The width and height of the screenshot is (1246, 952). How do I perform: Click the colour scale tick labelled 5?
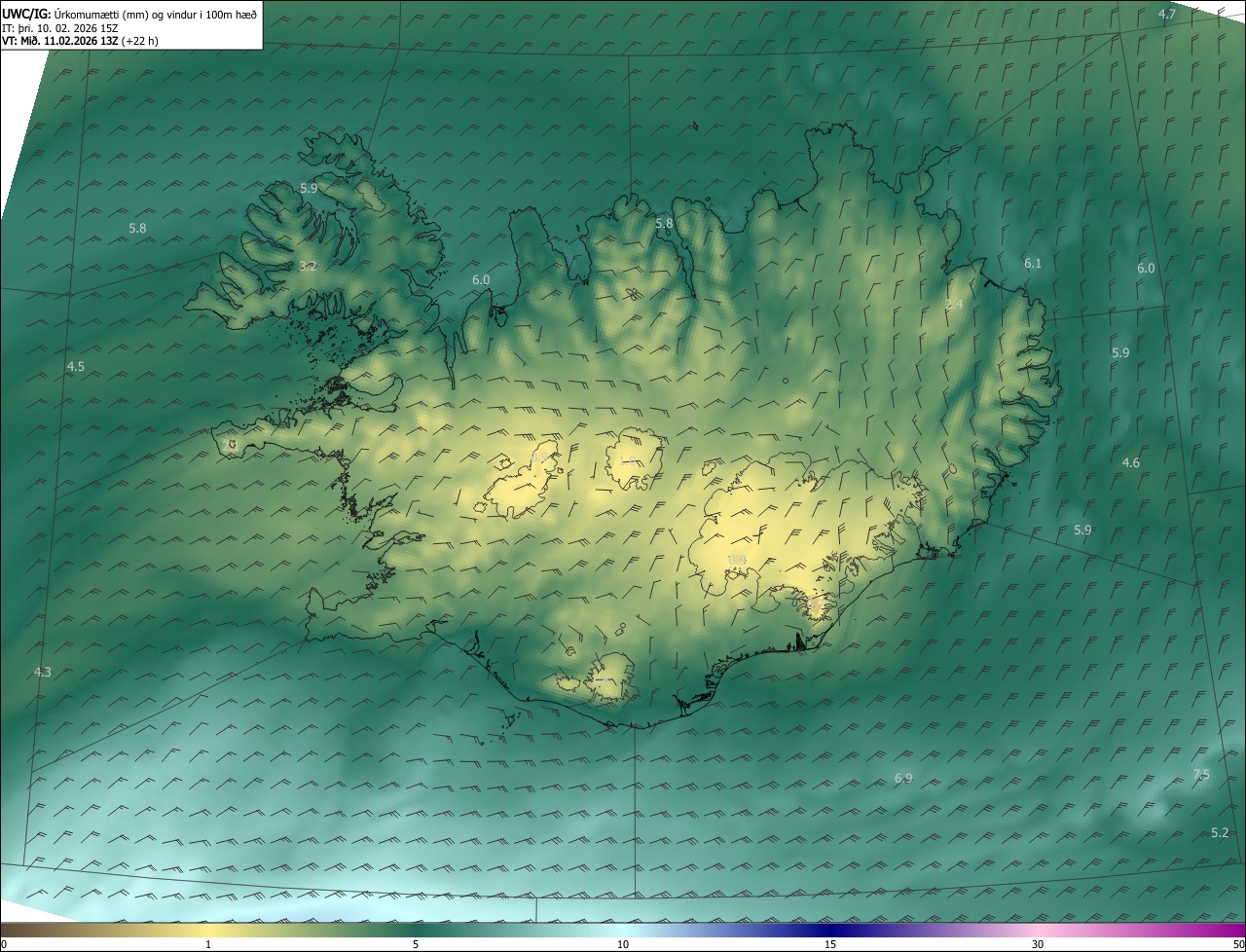(416, 944)
